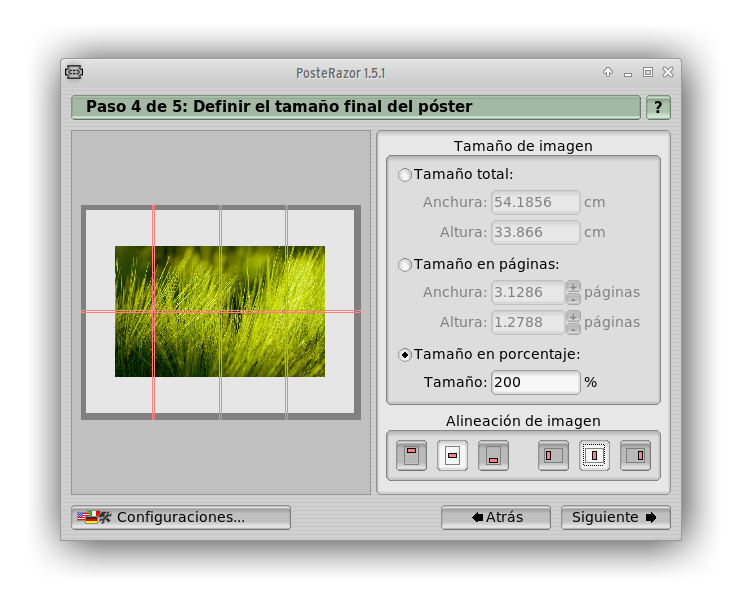This screenshot has width=747, height=590.
Task: Click the 'Tamaño de imagen' section label
Action: 523,146
